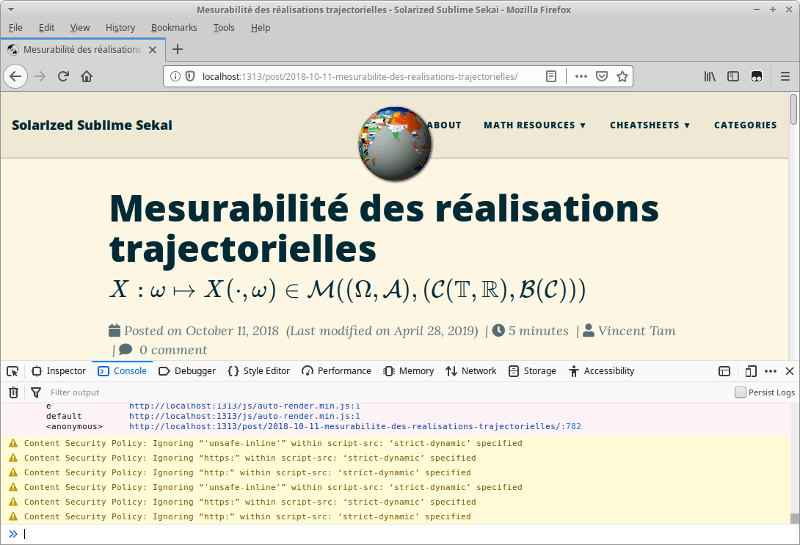The width and height of the screenshot is (800, 545).
Task: Open the Bookmarks menu
Action: pos(174,28)
